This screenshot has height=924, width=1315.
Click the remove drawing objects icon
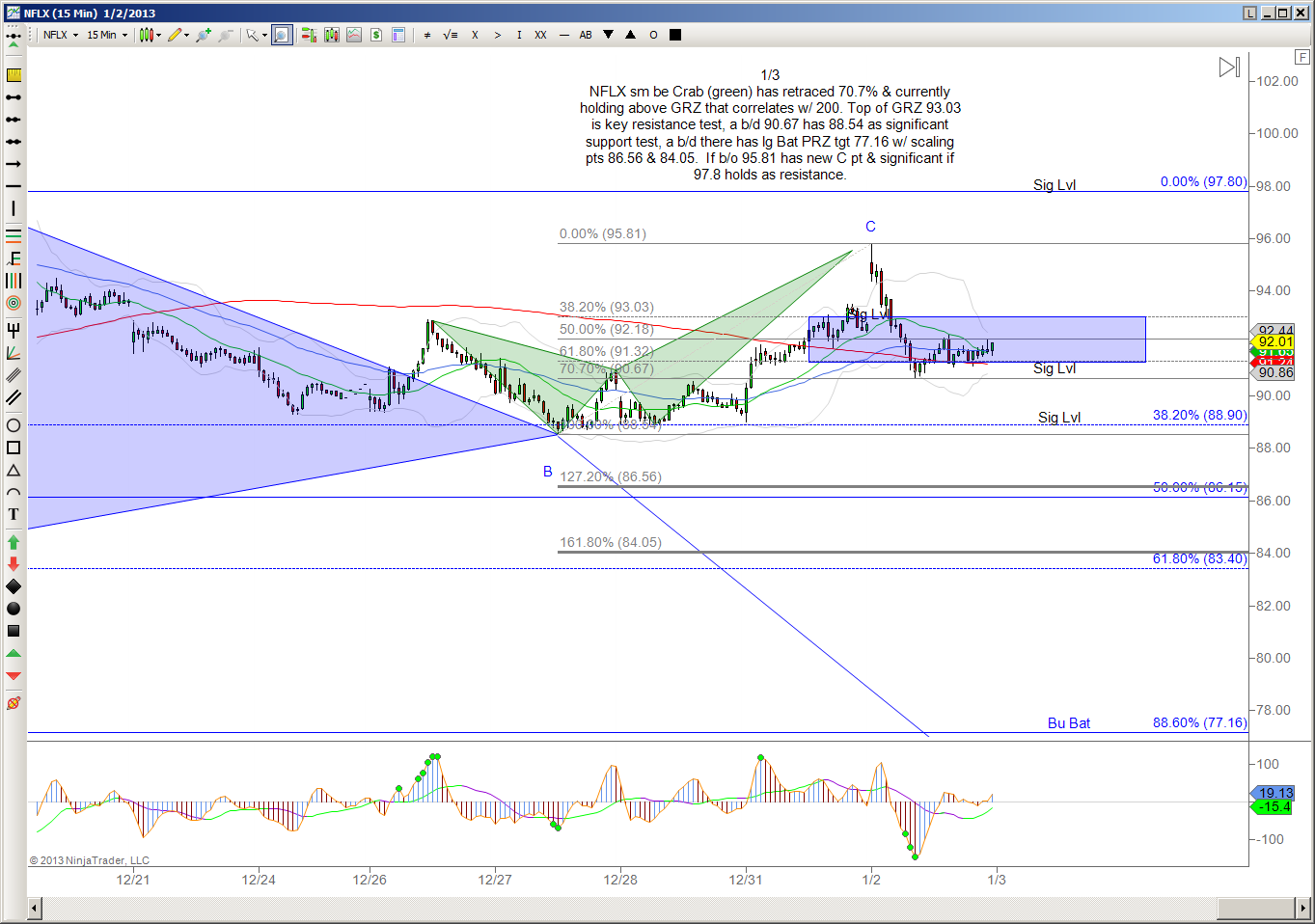click(14, 703)
